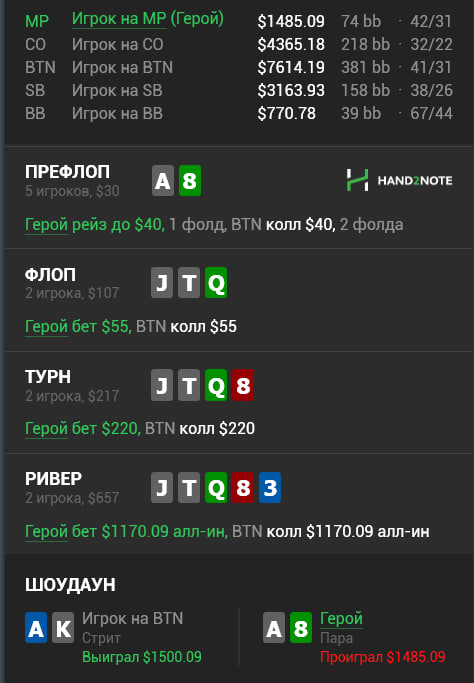Viewport: 474px width, 683px height.
Task: Click the J card on the flop
Action: pos(162,283)
